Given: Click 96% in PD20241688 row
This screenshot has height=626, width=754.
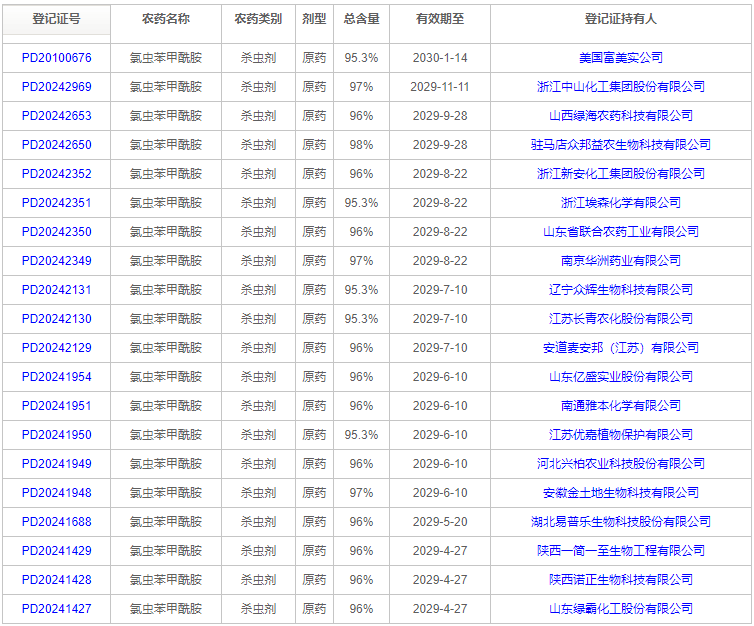Looking at the screenshot, I should (362, 522).
